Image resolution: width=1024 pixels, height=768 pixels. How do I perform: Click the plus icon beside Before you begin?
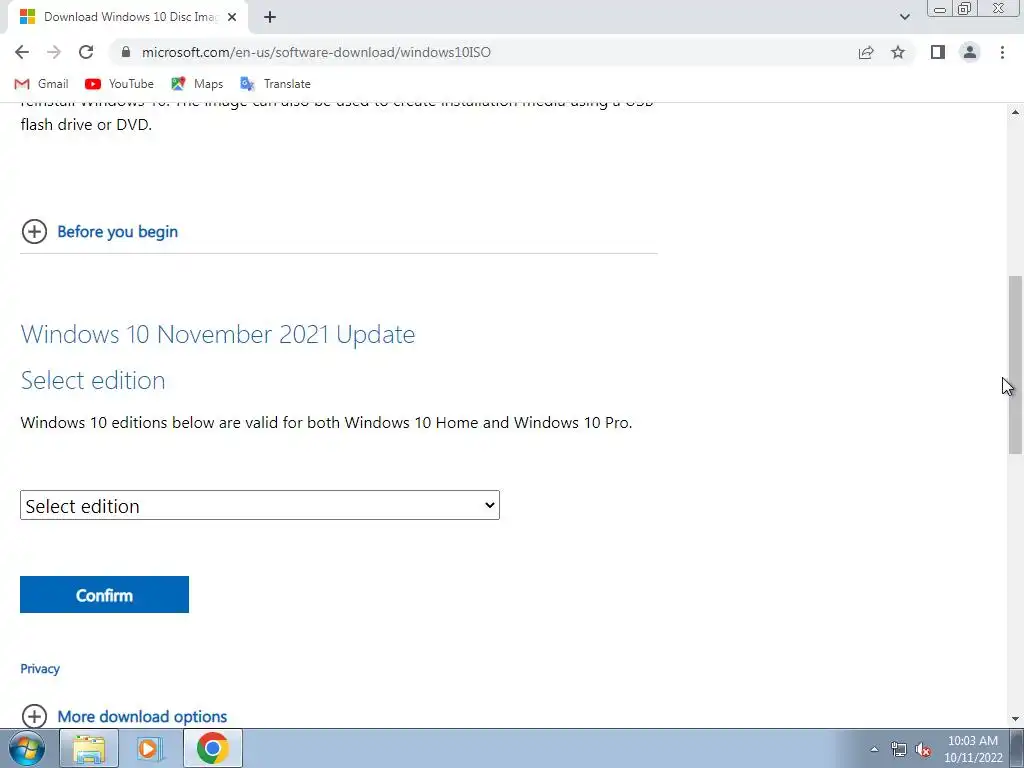click(34, 231)
